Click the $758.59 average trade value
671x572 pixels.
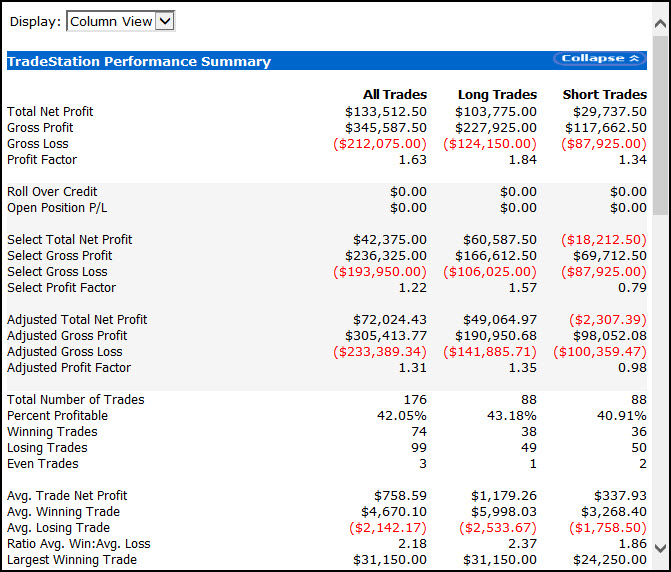point(401,495)
